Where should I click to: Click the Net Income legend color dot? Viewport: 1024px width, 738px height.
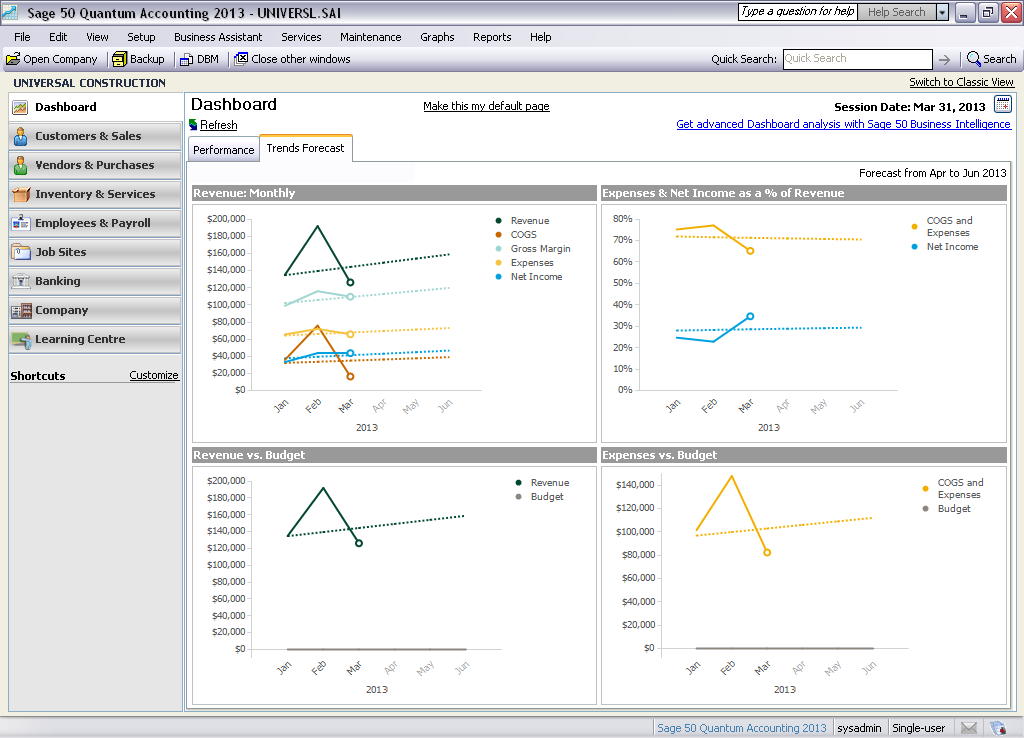click(x=498, y=277)
